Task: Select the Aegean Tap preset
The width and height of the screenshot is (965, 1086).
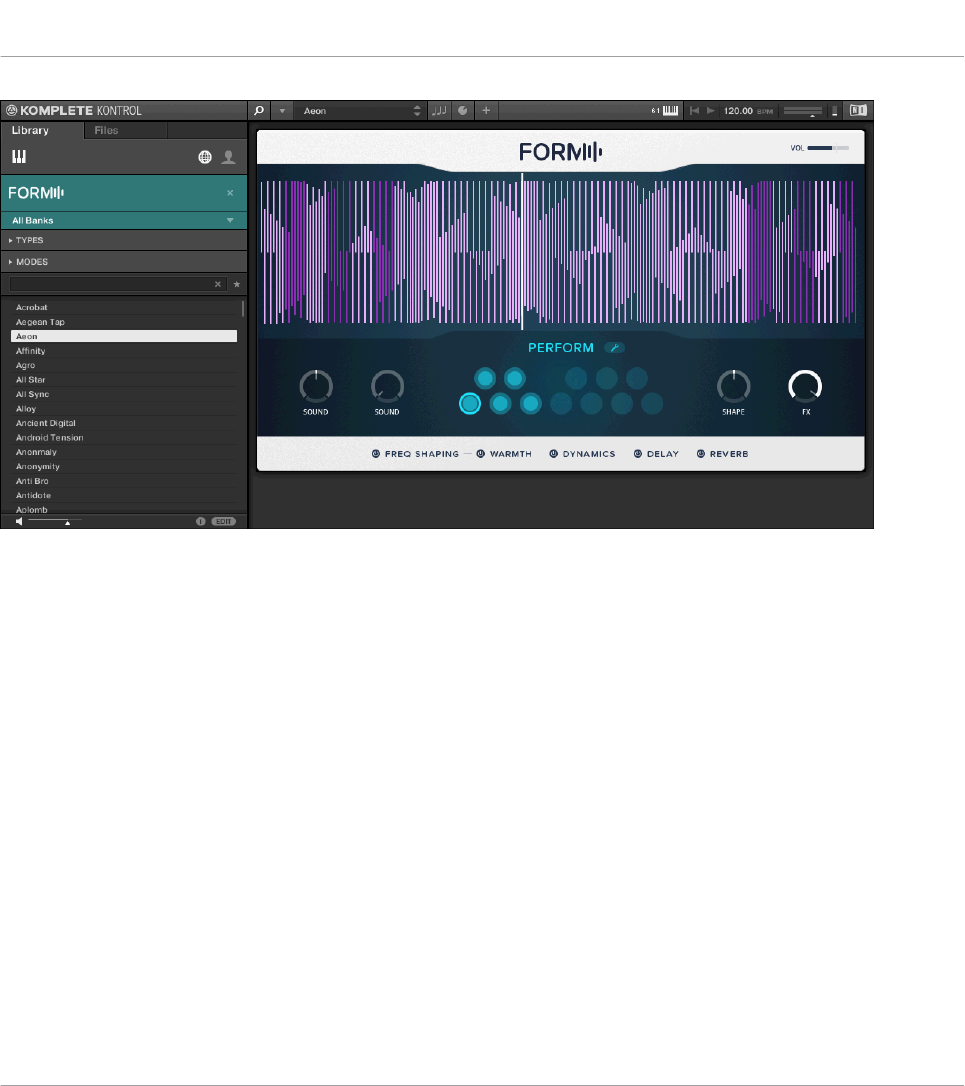Action: (124, 322)
